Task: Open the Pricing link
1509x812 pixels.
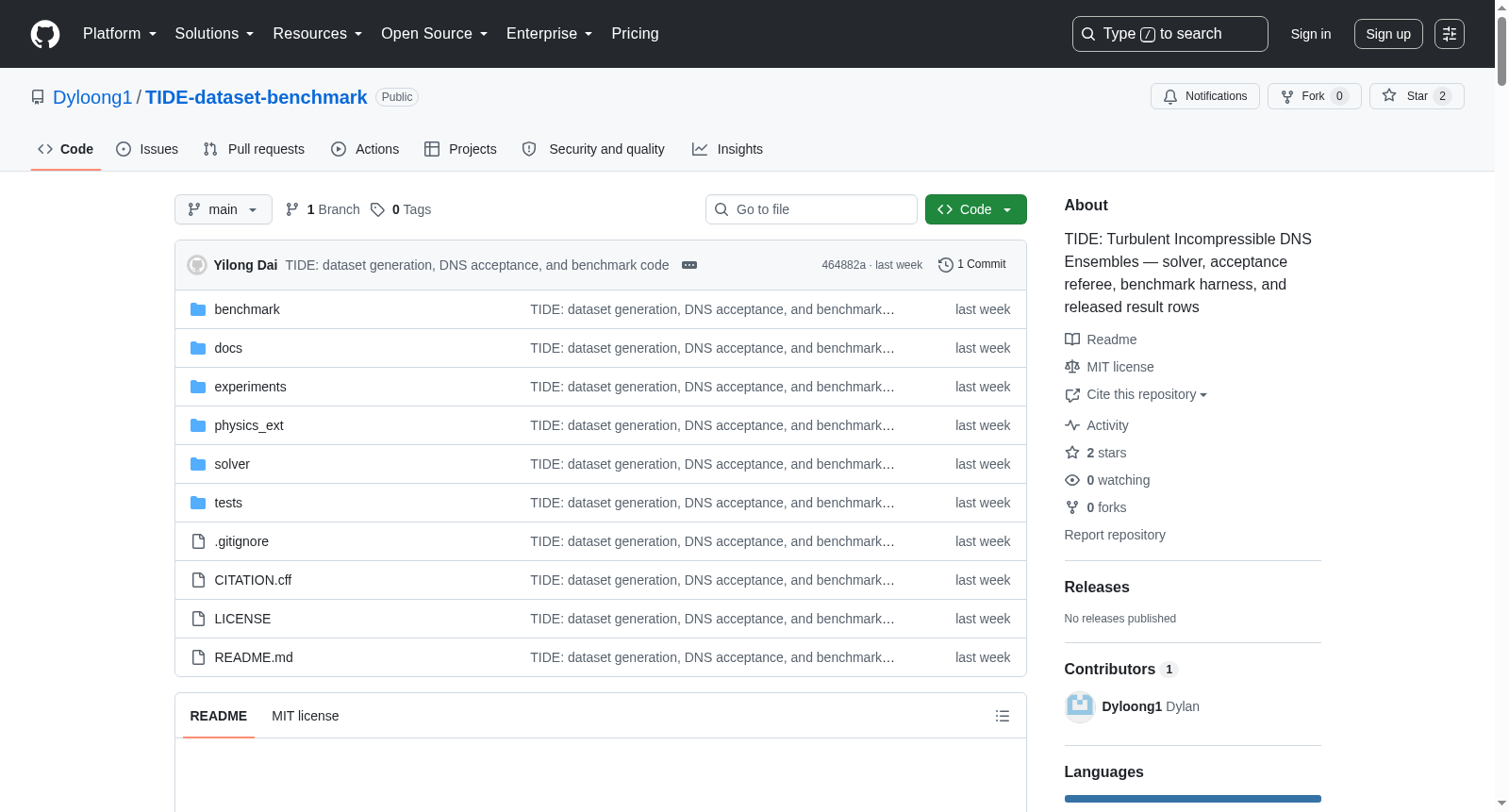Action: 635,34
